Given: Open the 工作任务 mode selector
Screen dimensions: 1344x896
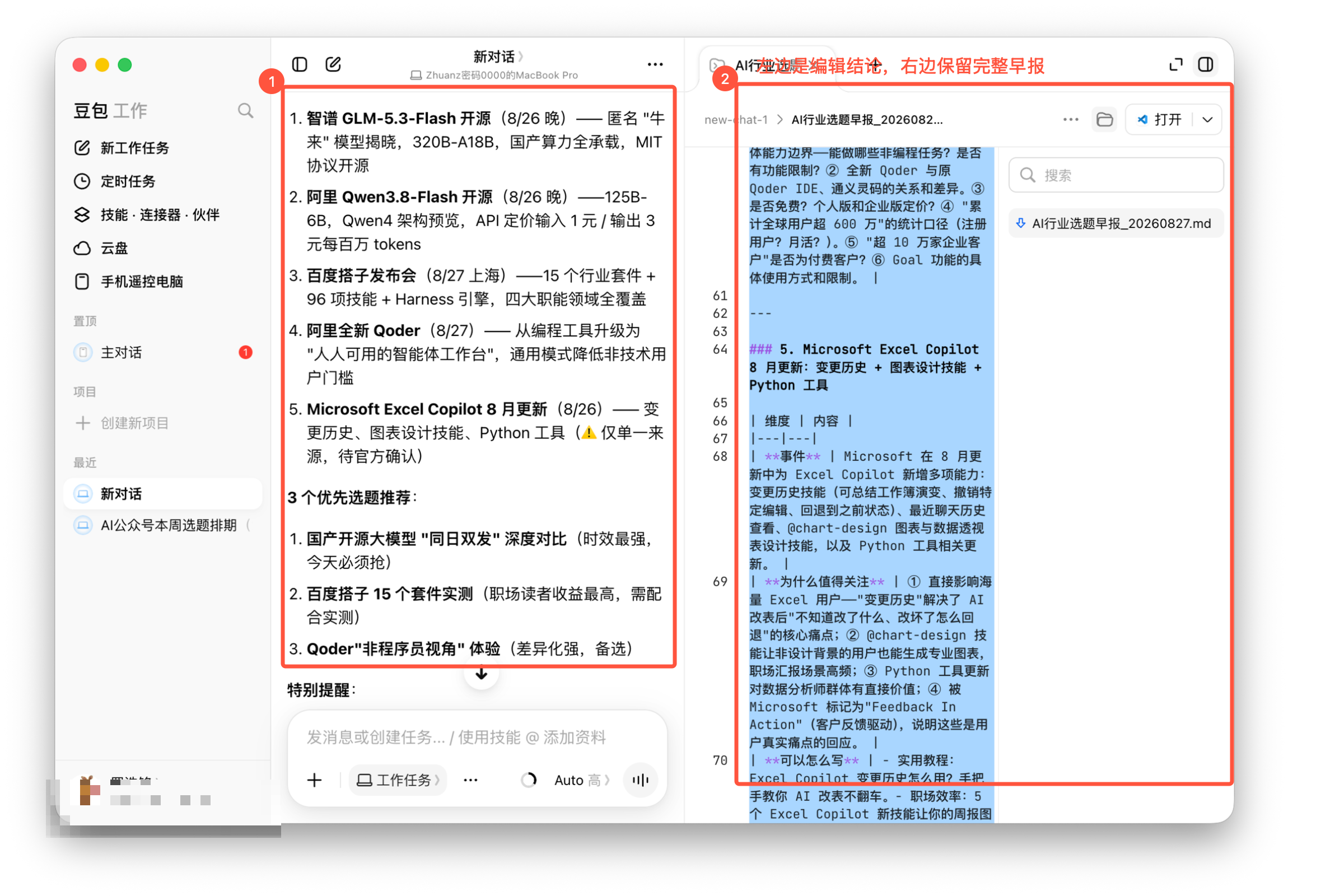Looking at the screenshot, I should point(399,781).
